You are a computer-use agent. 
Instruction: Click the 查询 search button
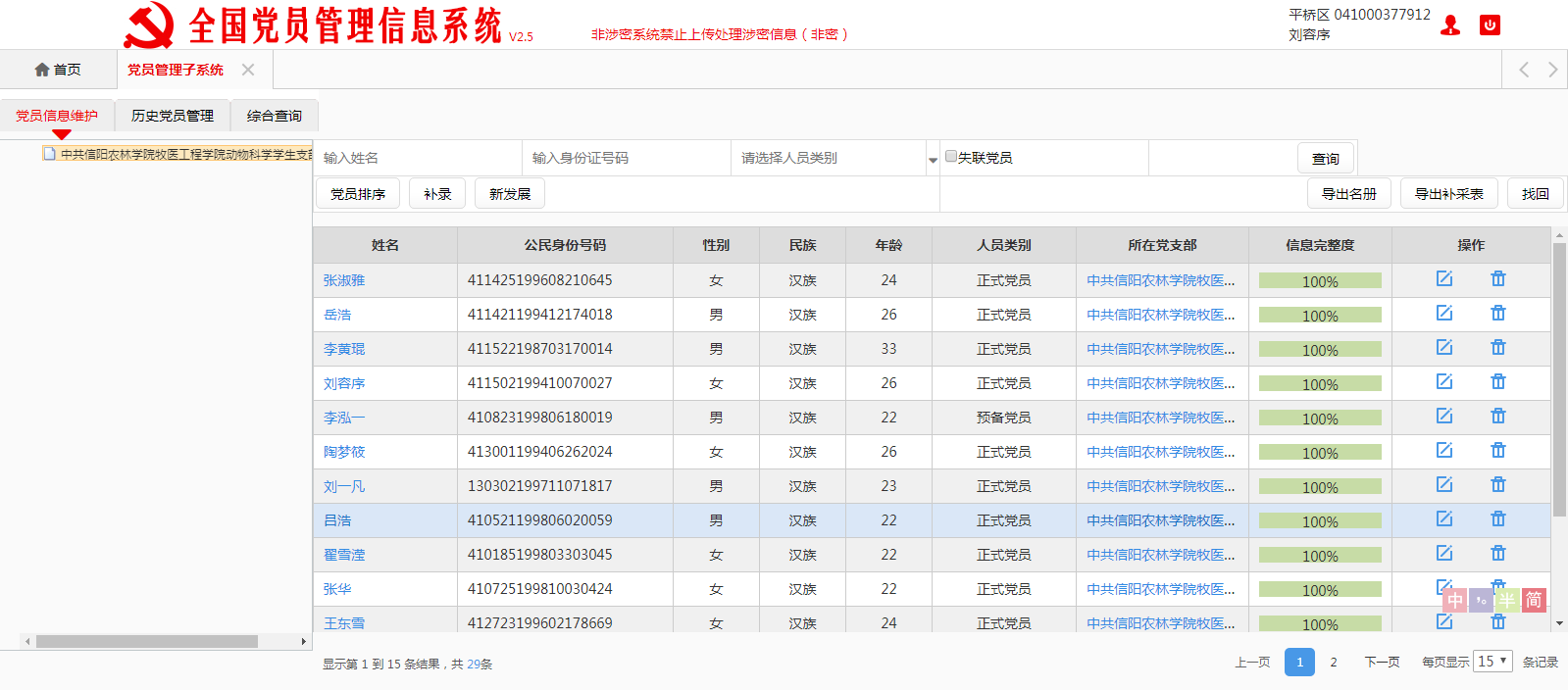(x=1326, y=159)
